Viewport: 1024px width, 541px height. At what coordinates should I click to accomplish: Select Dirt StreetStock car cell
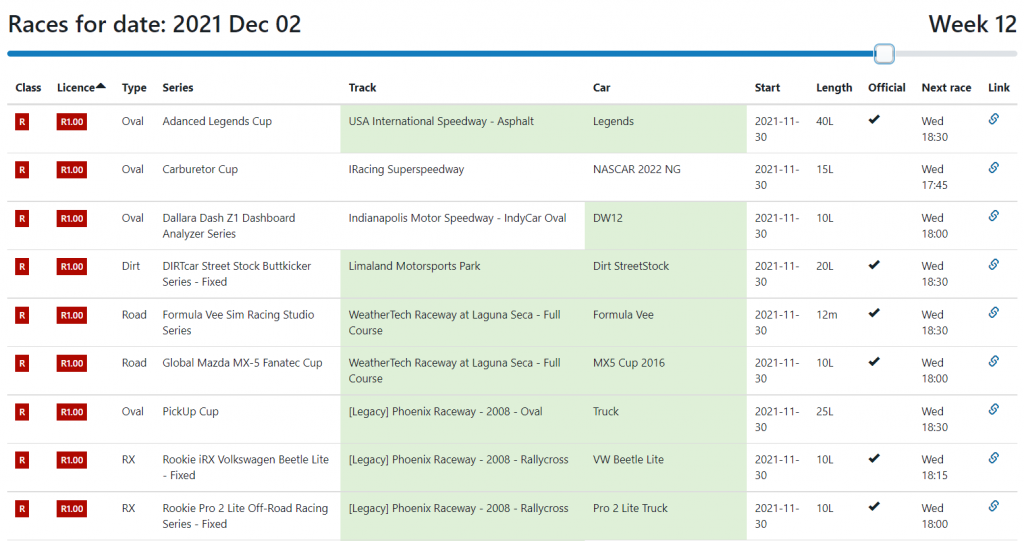665,274
